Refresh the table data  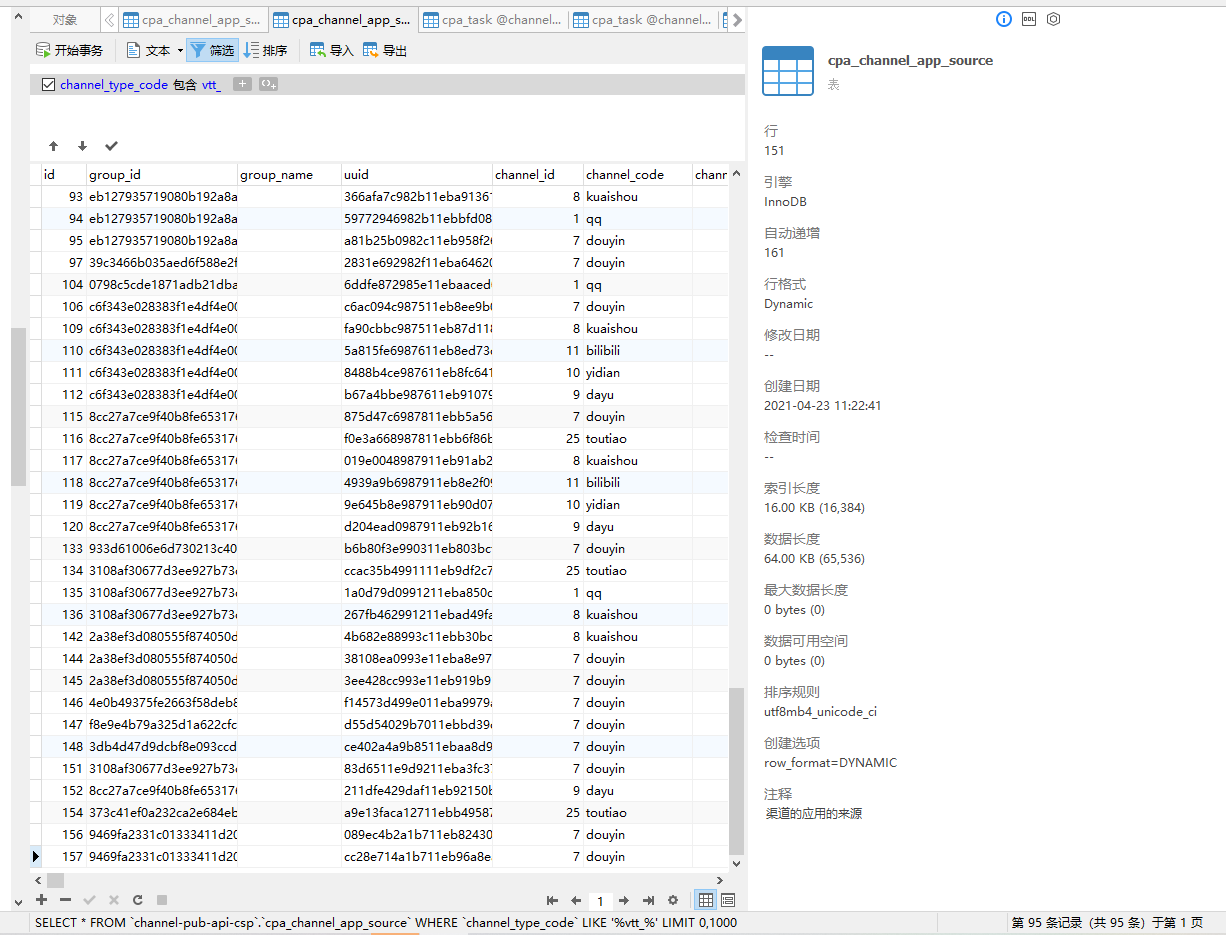pos(137,900)
